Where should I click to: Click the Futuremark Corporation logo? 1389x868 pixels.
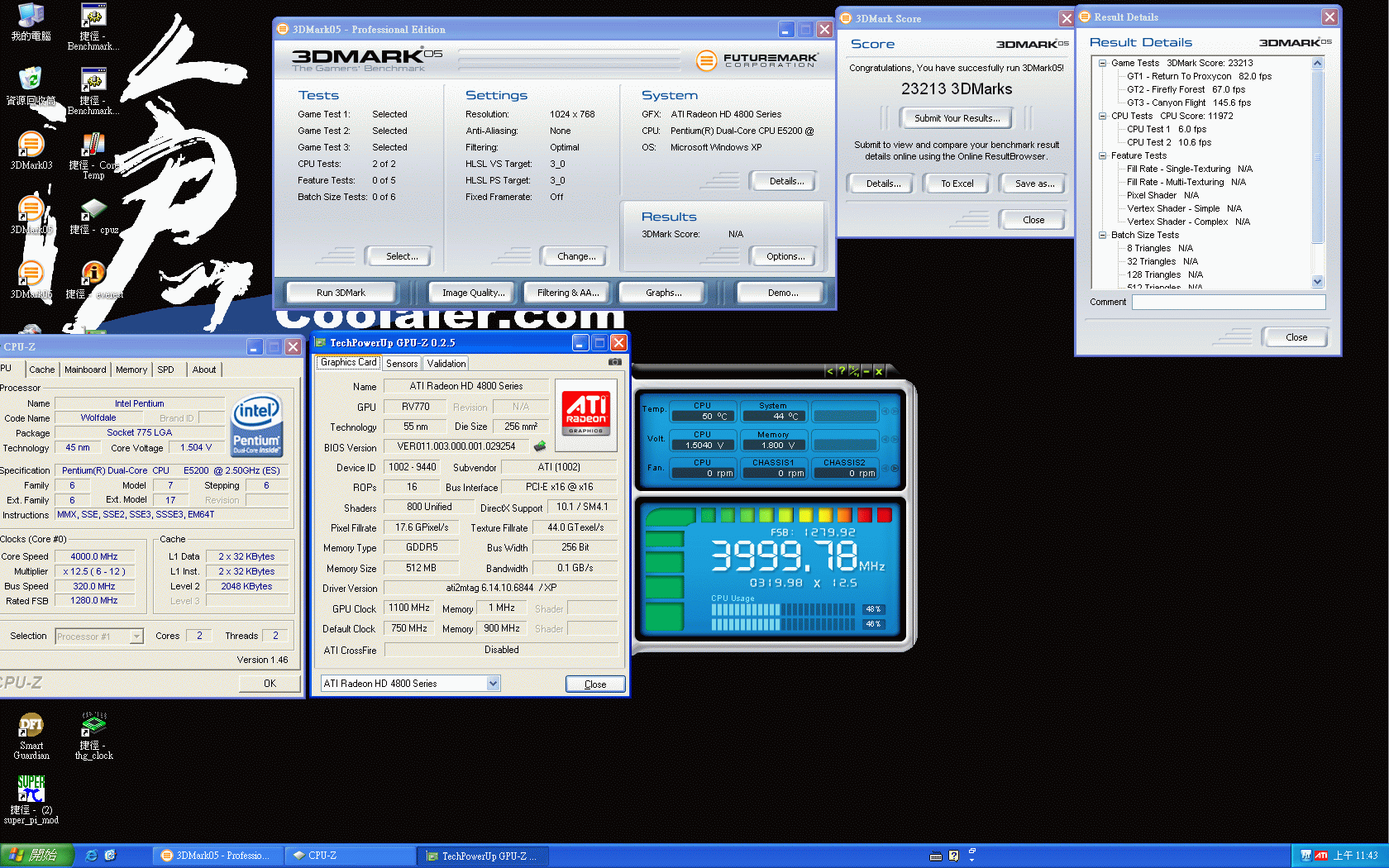(757, 60)
